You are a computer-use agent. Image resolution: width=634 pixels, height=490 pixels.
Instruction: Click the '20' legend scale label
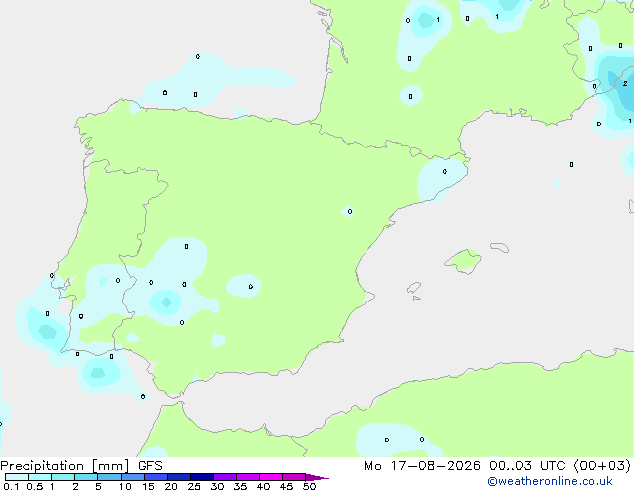(x=171, y=486)
